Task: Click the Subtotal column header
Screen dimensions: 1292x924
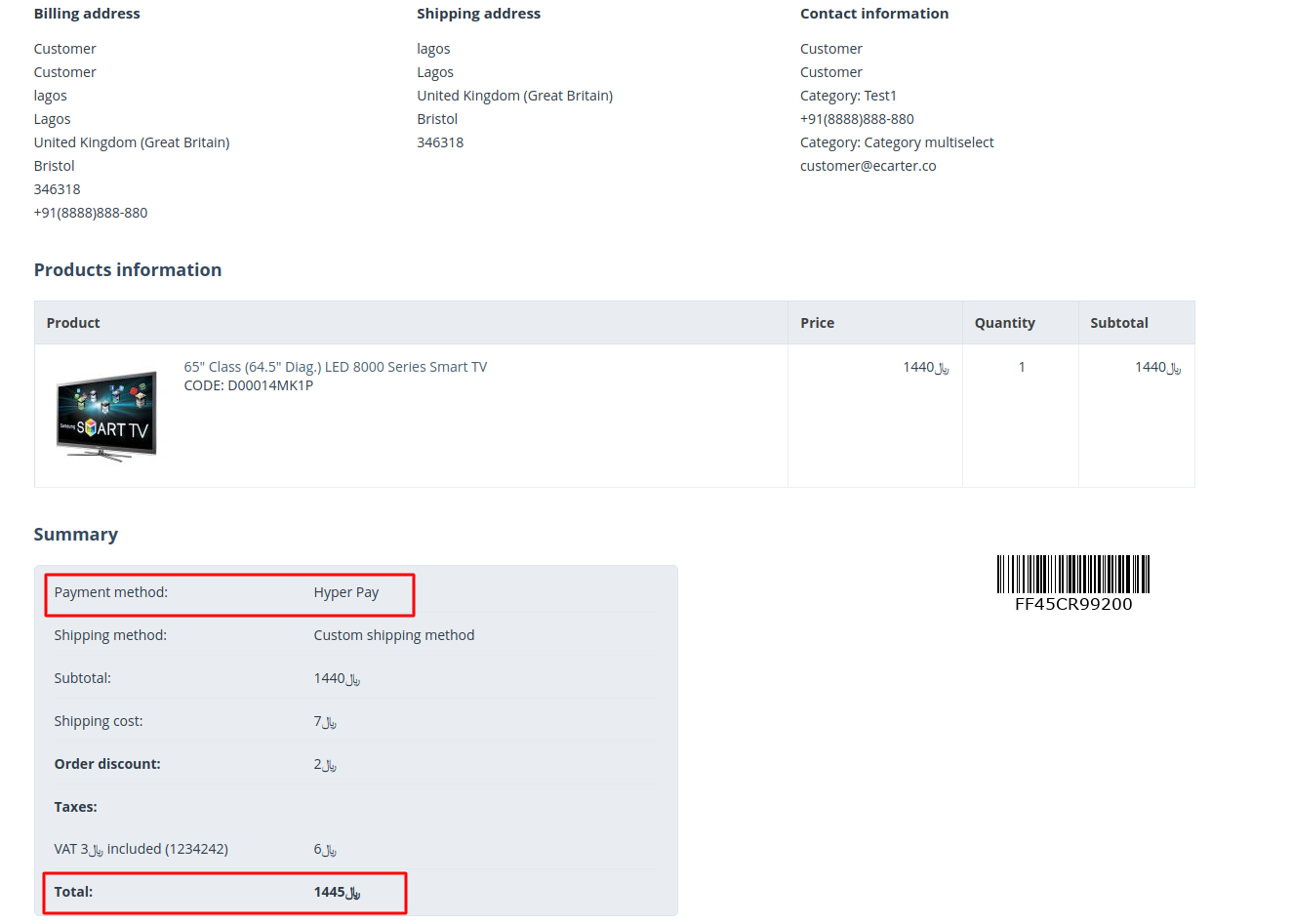Action: (x=1118, y=323)
